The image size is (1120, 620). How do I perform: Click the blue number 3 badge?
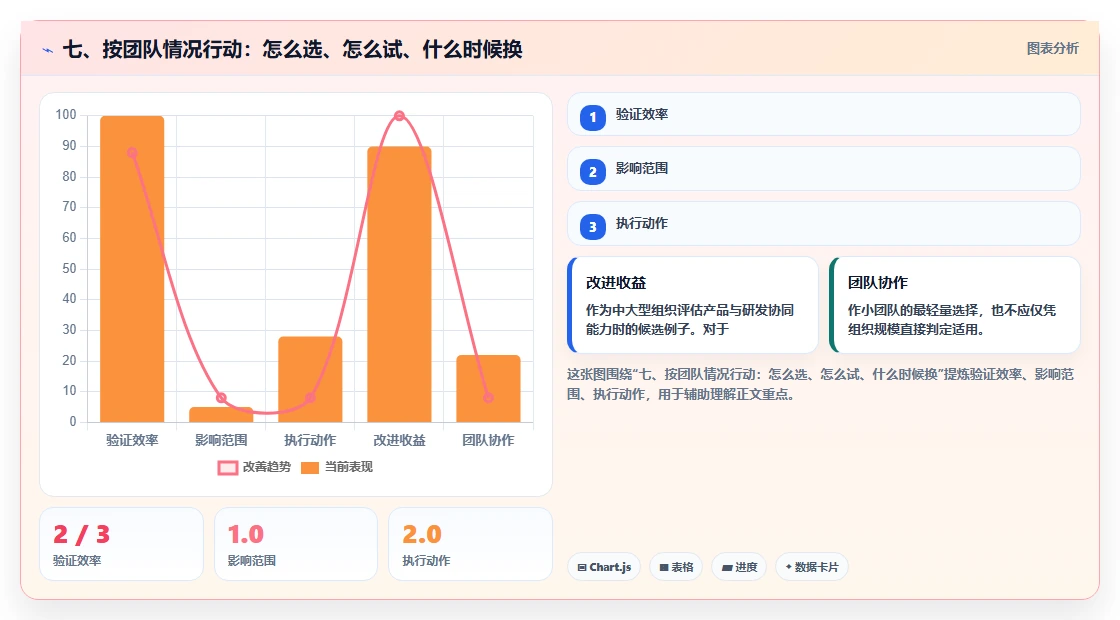tap(592, 226)
